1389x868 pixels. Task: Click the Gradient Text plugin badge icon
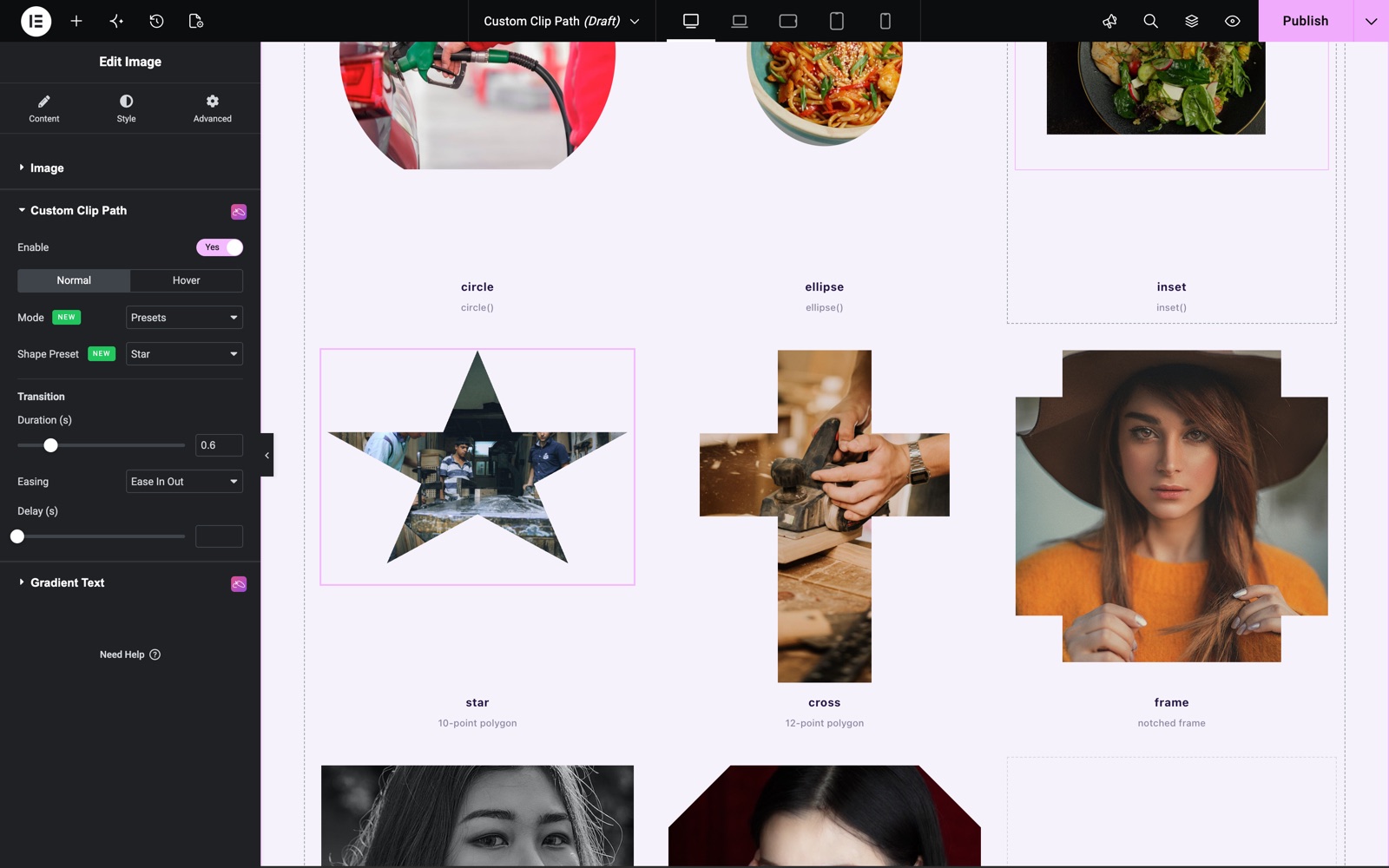click(239, 584)
